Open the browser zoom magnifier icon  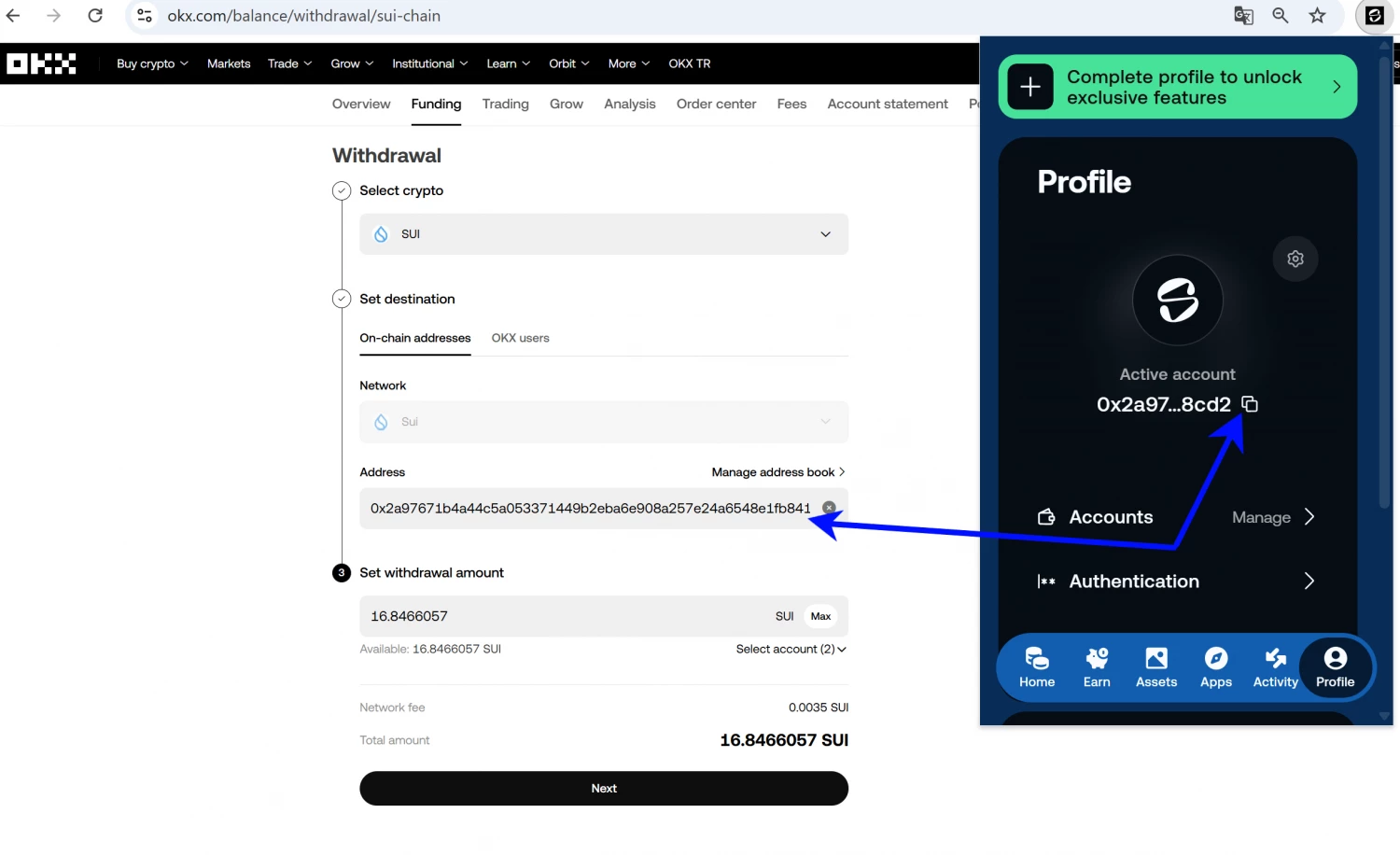click(x=1281, y=16)
